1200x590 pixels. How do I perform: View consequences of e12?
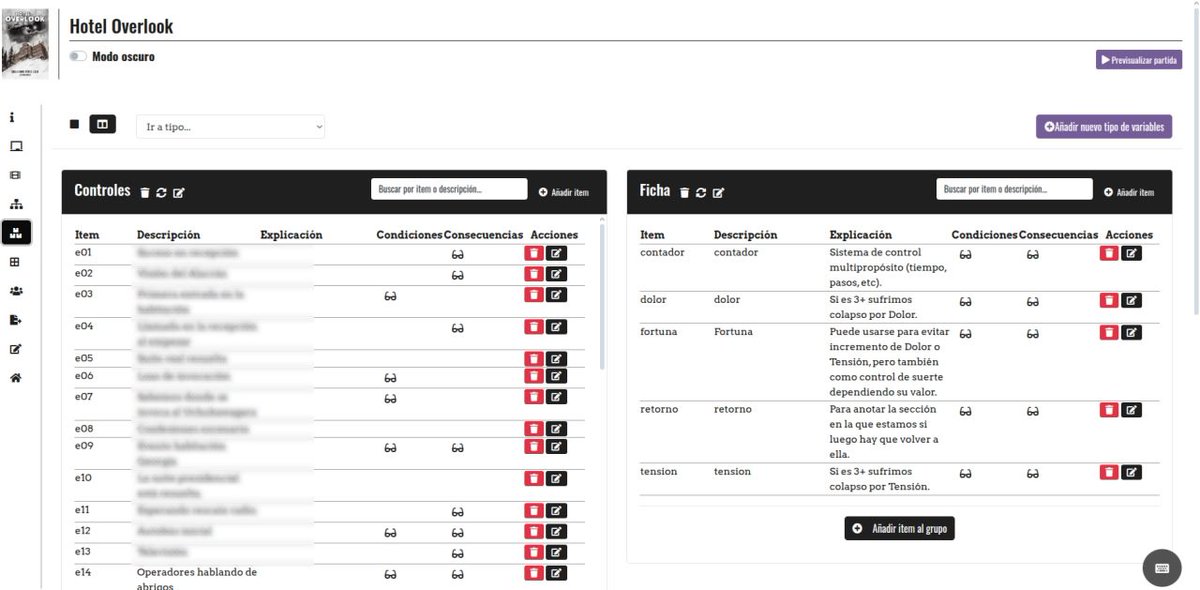[457, 534]
